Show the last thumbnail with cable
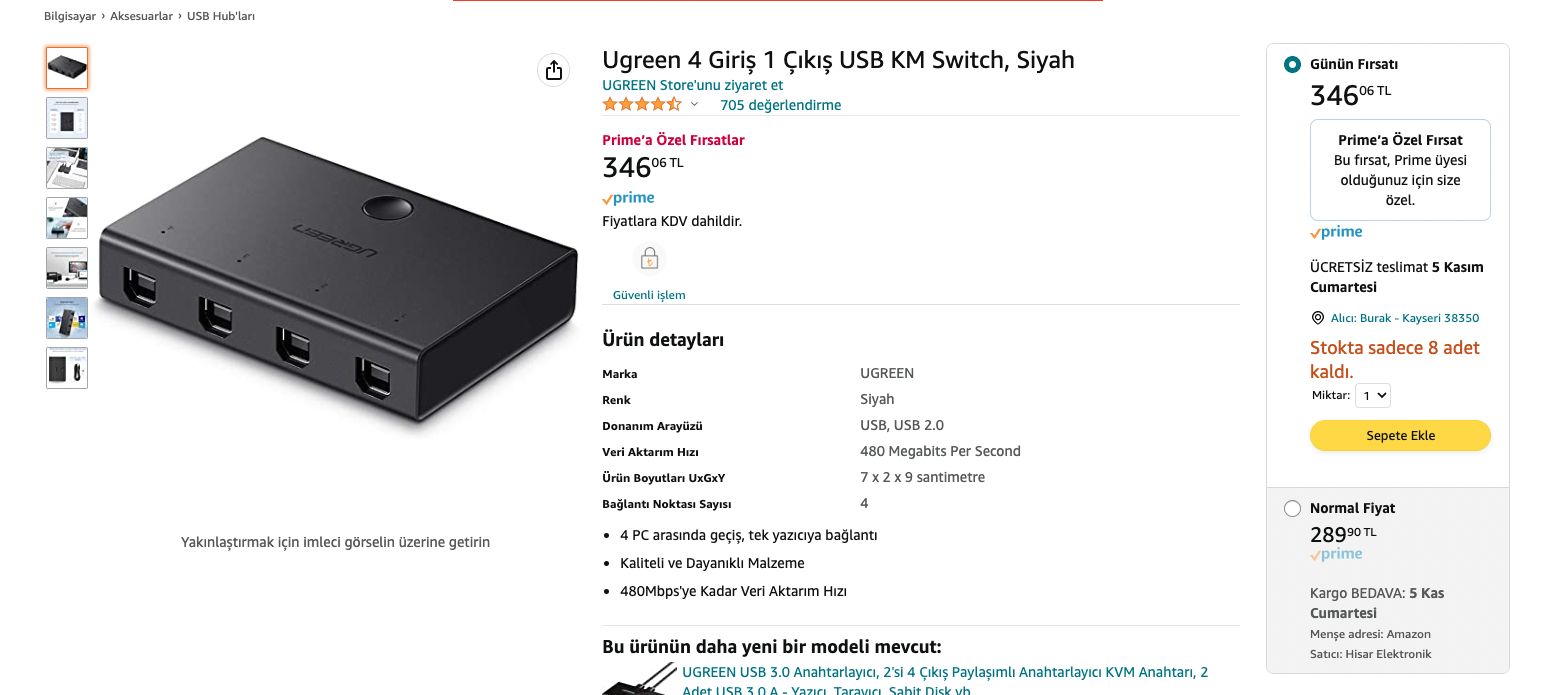Image resolution: width=1564 pixels, height=695 pixels. [x=67, y=368]
